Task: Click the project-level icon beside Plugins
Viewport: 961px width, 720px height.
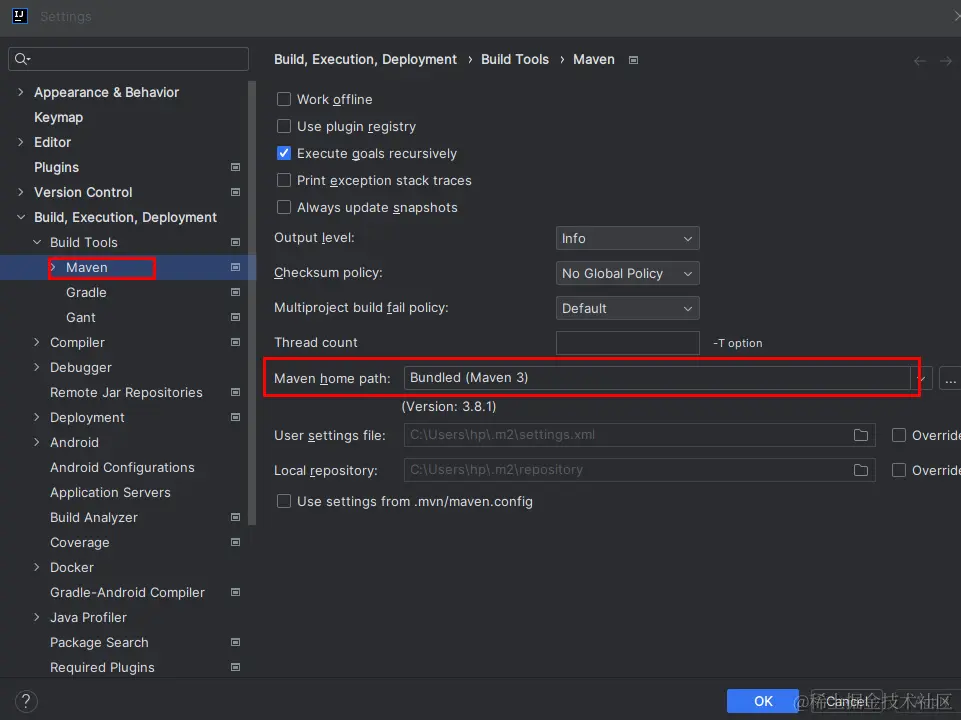Action: (x=235, y=167)
